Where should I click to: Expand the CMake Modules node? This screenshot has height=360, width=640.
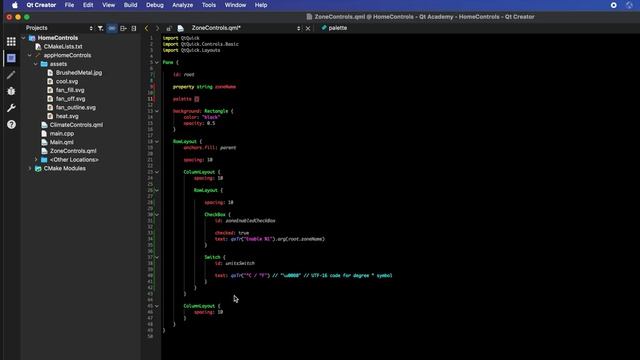[x=29, y=168]
